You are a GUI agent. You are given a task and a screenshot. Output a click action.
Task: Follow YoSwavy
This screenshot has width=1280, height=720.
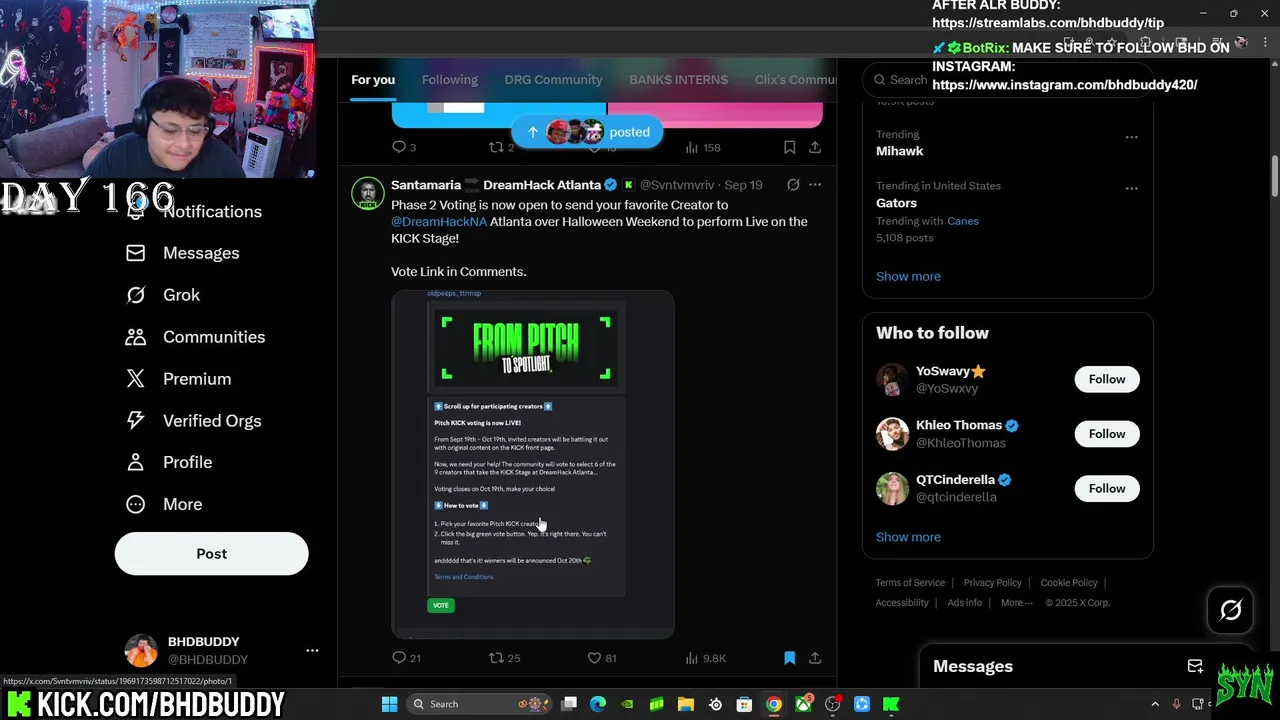click(x=1107, y=379)
